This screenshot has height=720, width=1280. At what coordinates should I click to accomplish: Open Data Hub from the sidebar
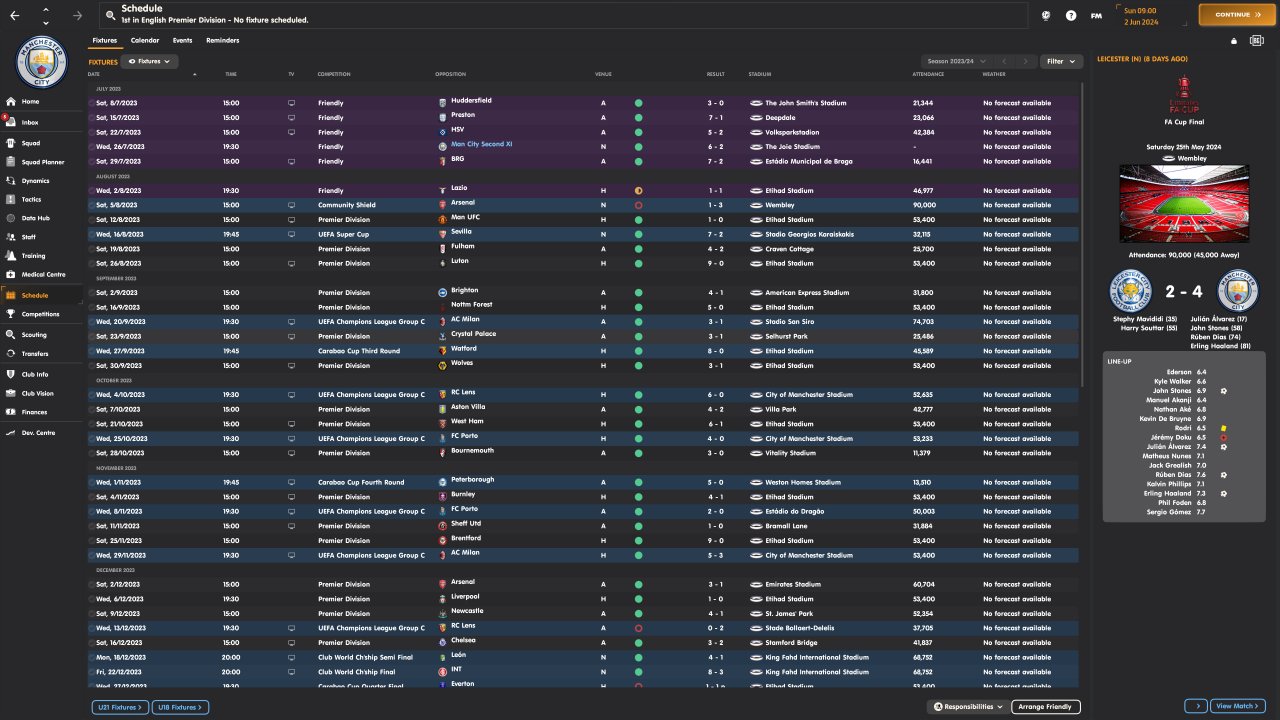(x=41, y=218)
